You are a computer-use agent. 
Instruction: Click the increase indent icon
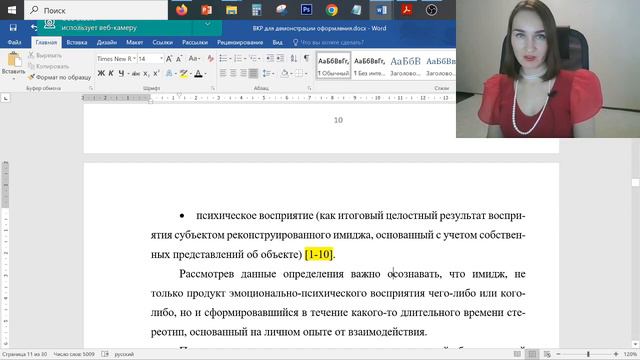[x=280, y=59]
